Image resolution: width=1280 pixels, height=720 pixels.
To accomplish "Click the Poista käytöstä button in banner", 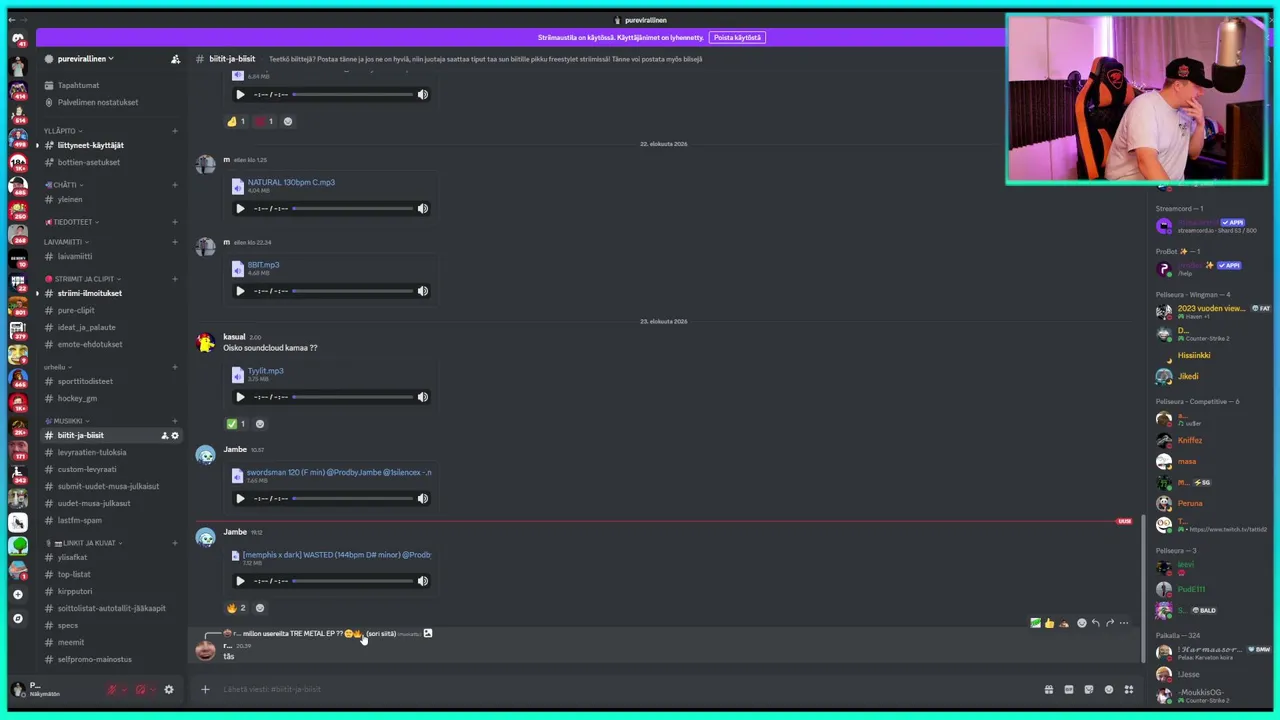I will point(737,38).
